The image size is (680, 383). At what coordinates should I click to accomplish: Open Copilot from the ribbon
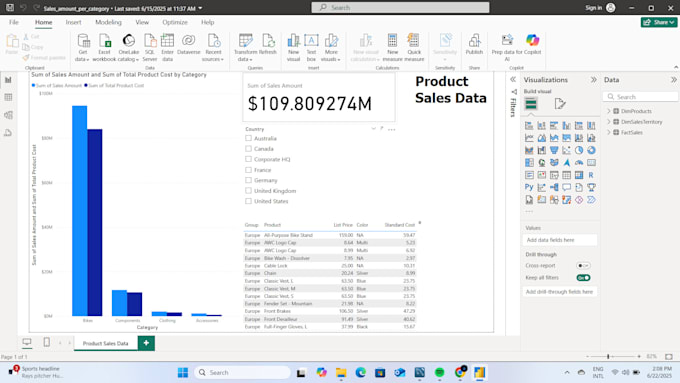click(533, 44)
